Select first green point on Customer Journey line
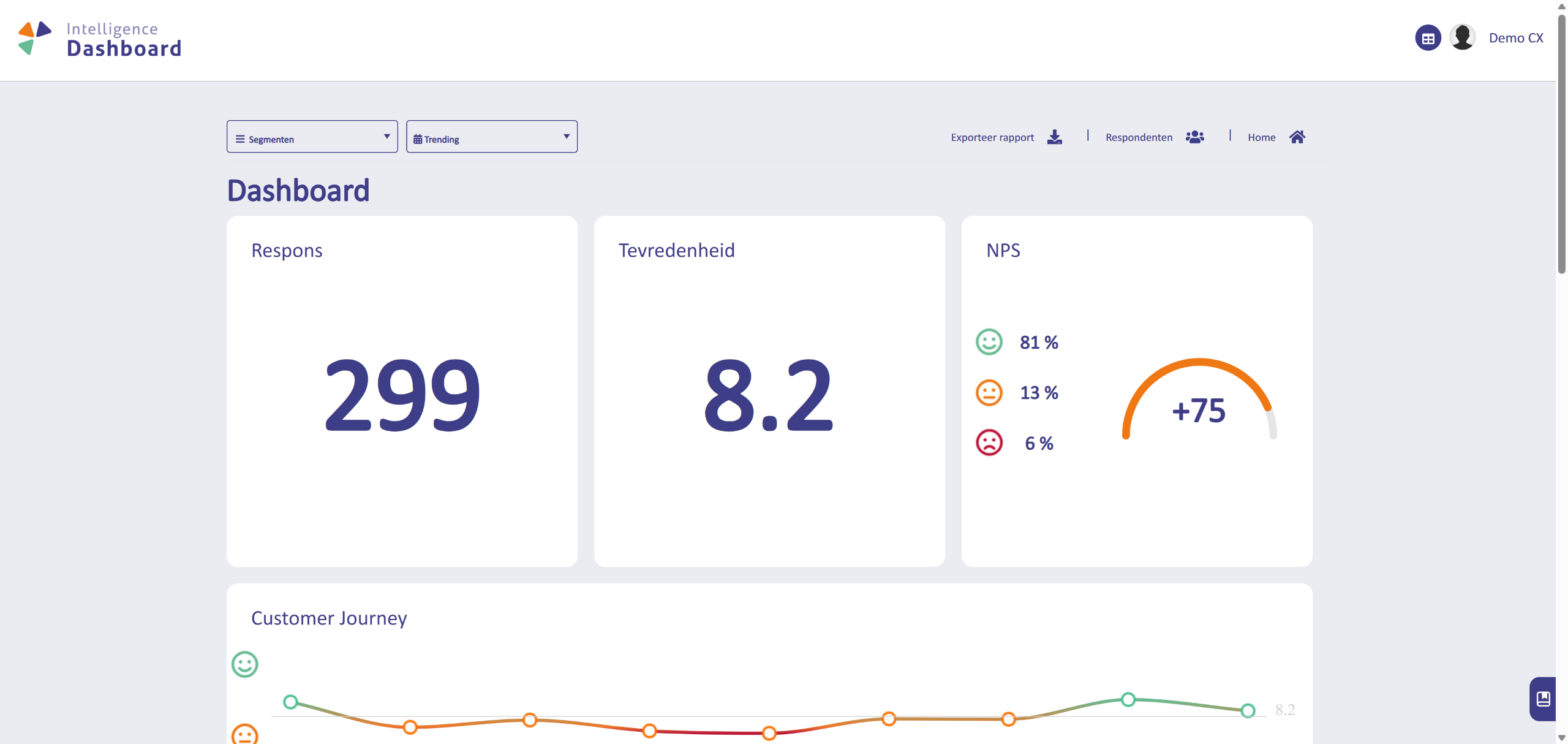 pos(290,702)
